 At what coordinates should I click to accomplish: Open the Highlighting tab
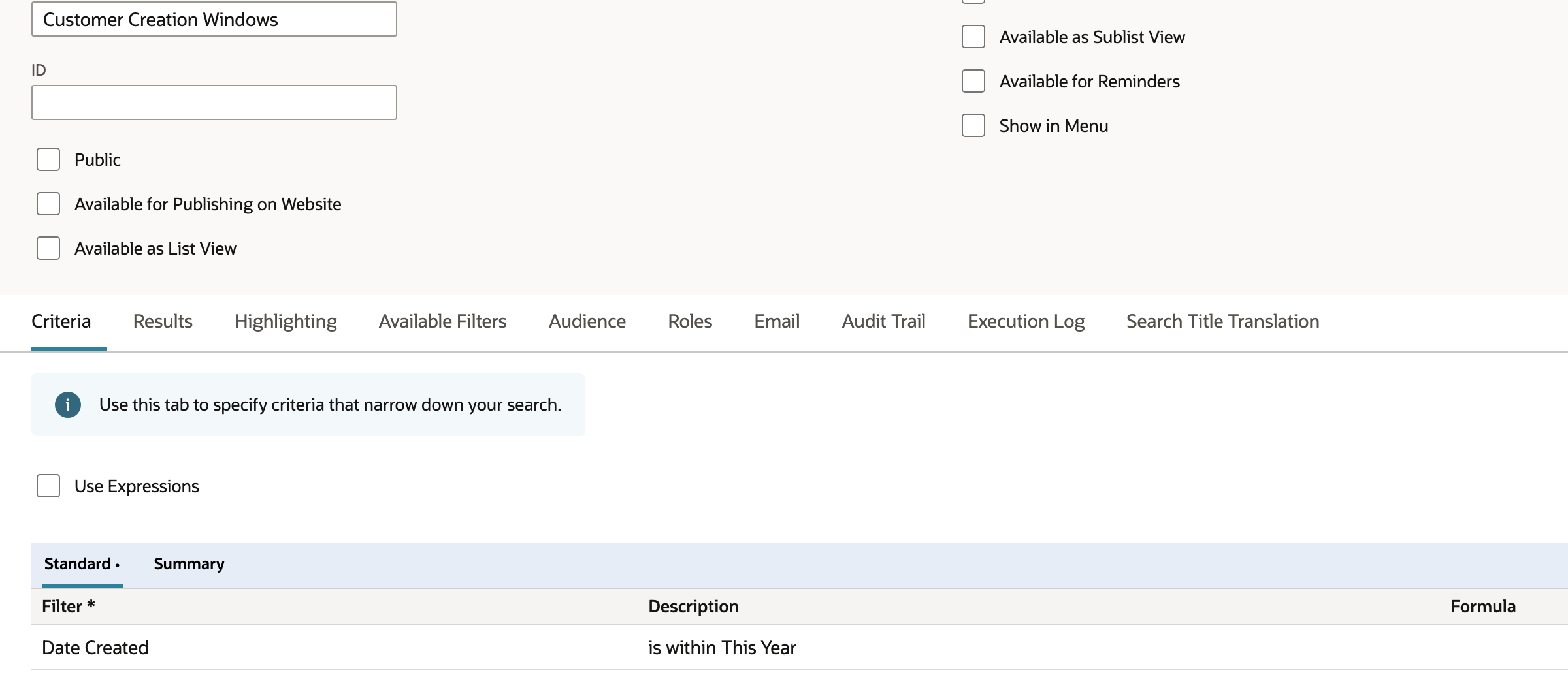[x=286, y=321]
